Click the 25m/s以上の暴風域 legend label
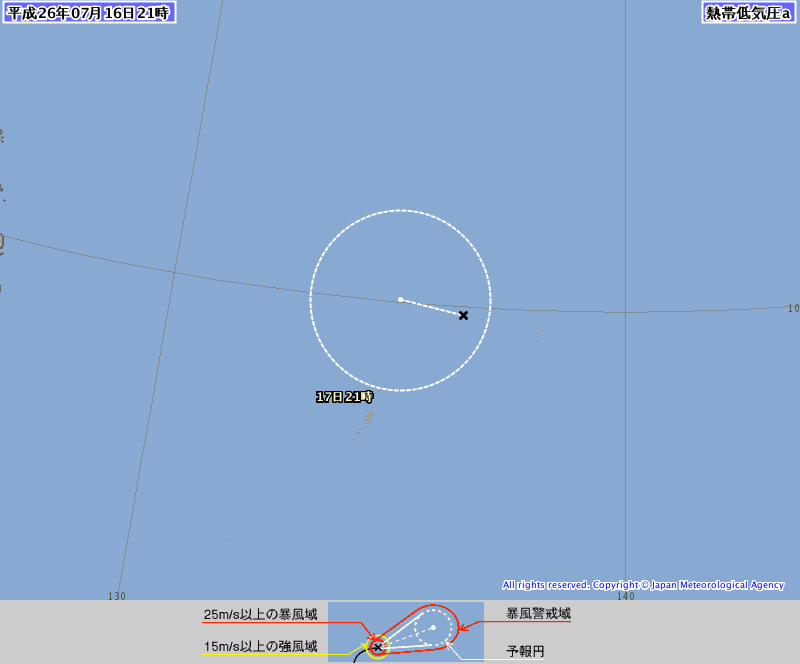This screenshot has height=664, width=800. (260, 614)
